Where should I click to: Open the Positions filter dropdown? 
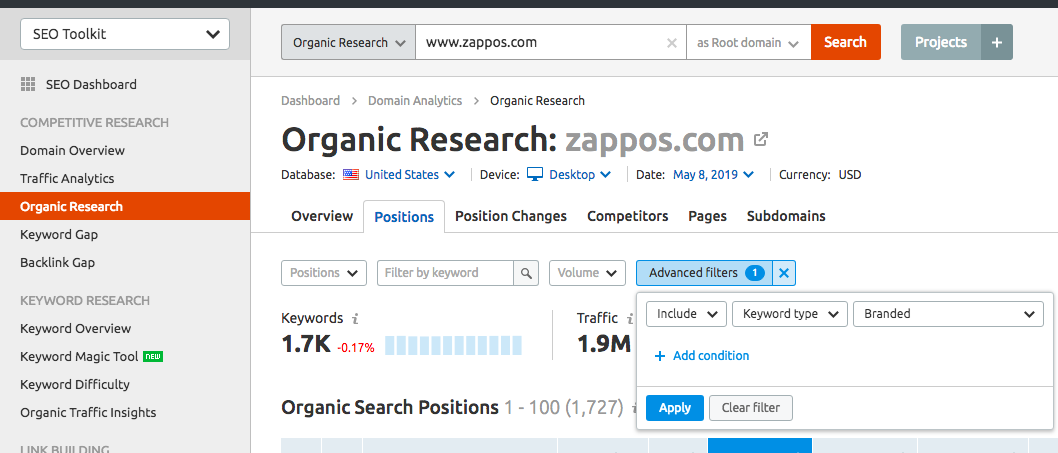click(324, 273)
